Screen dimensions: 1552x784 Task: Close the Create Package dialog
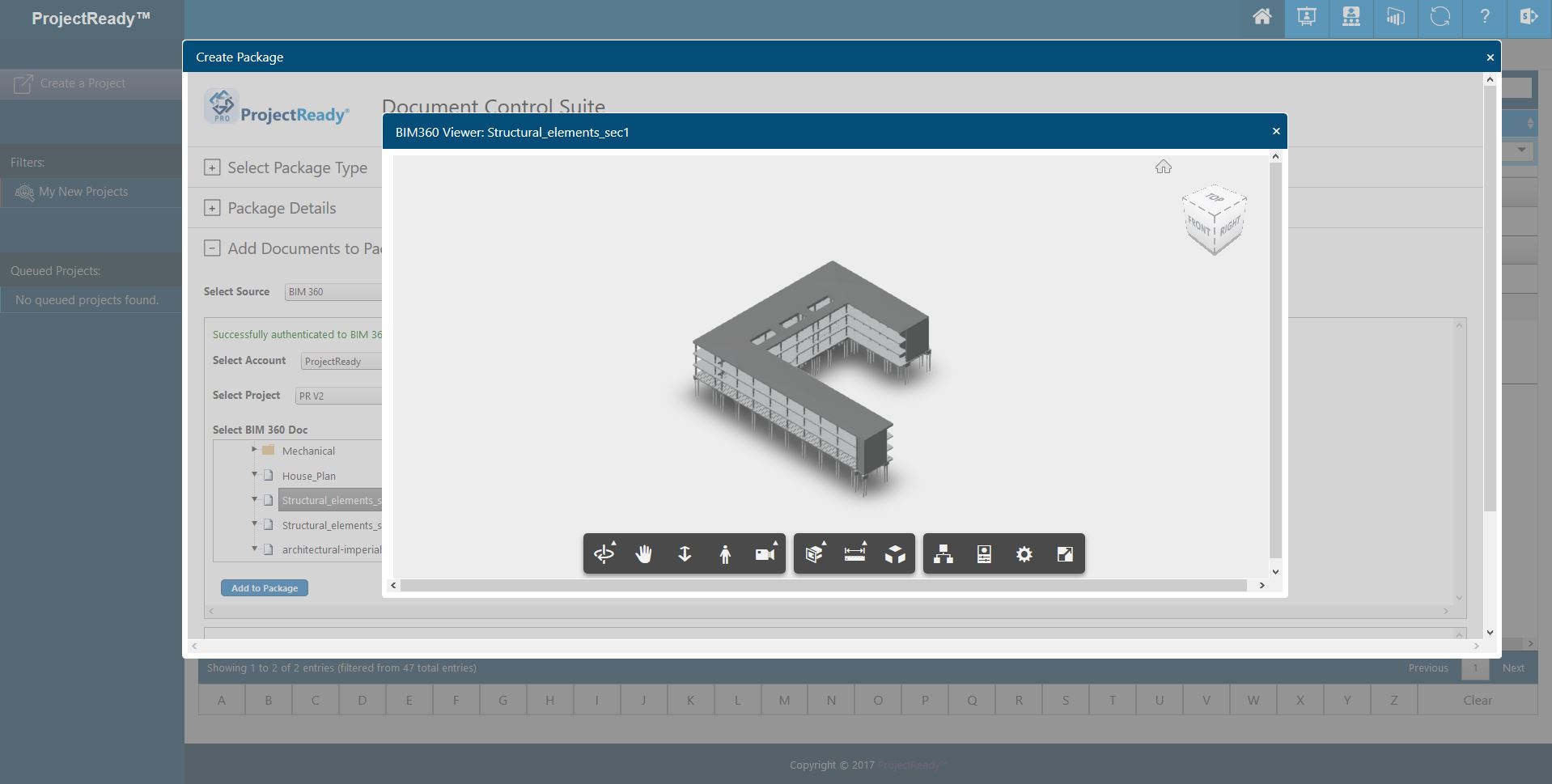click(x=1490, y=57)
